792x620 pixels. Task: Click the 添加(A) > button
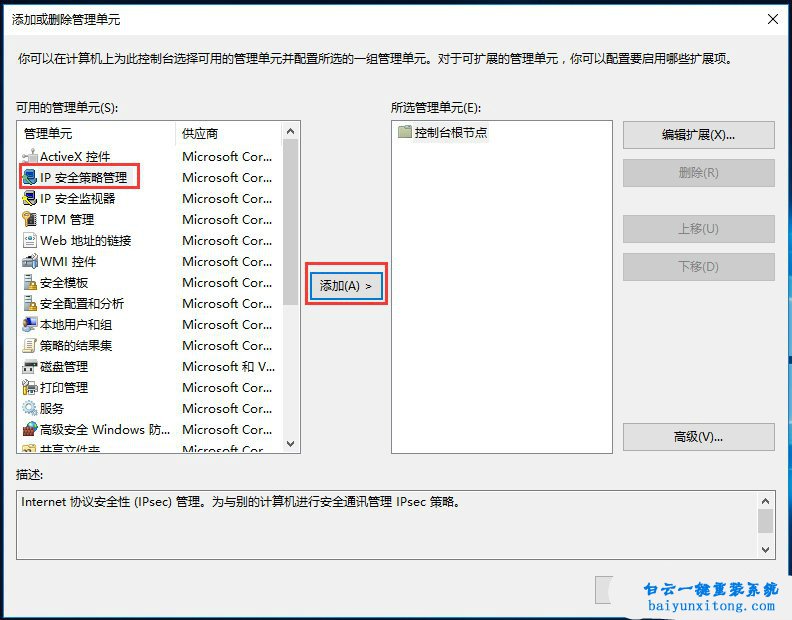(346, 286)
